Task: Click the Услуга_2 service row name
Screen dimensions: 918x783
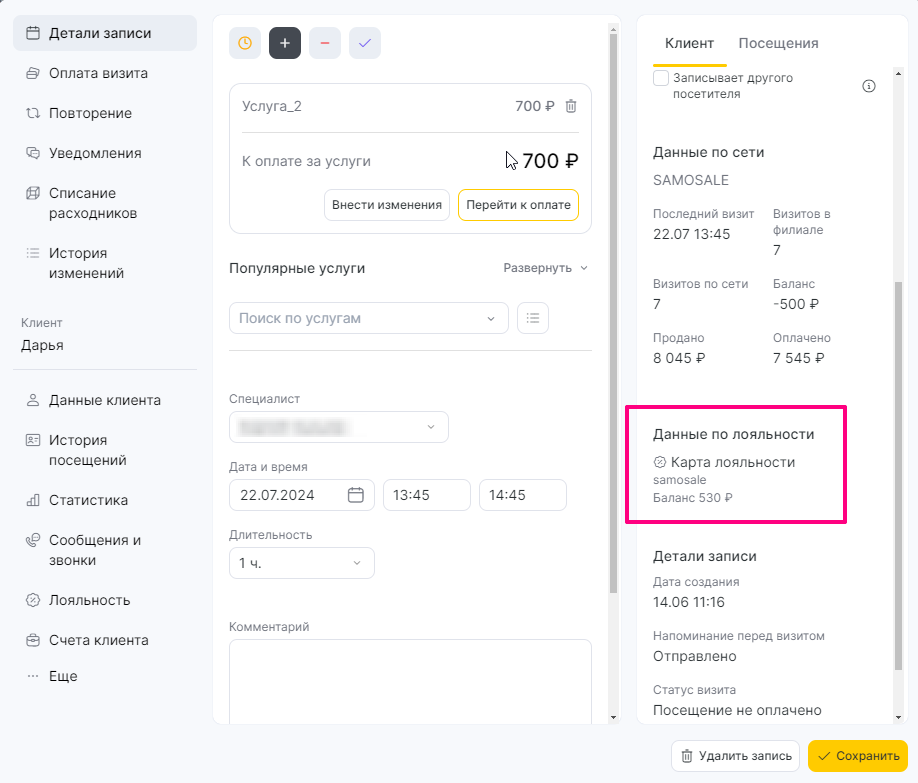Action: tap(272, 106)
